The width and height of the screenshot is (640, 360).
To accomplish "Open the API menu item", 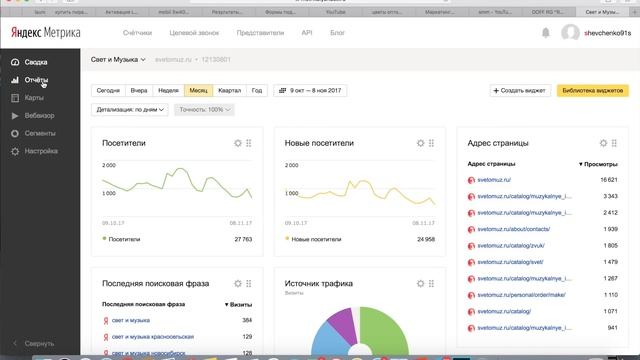I will click(x=307, y=33).
